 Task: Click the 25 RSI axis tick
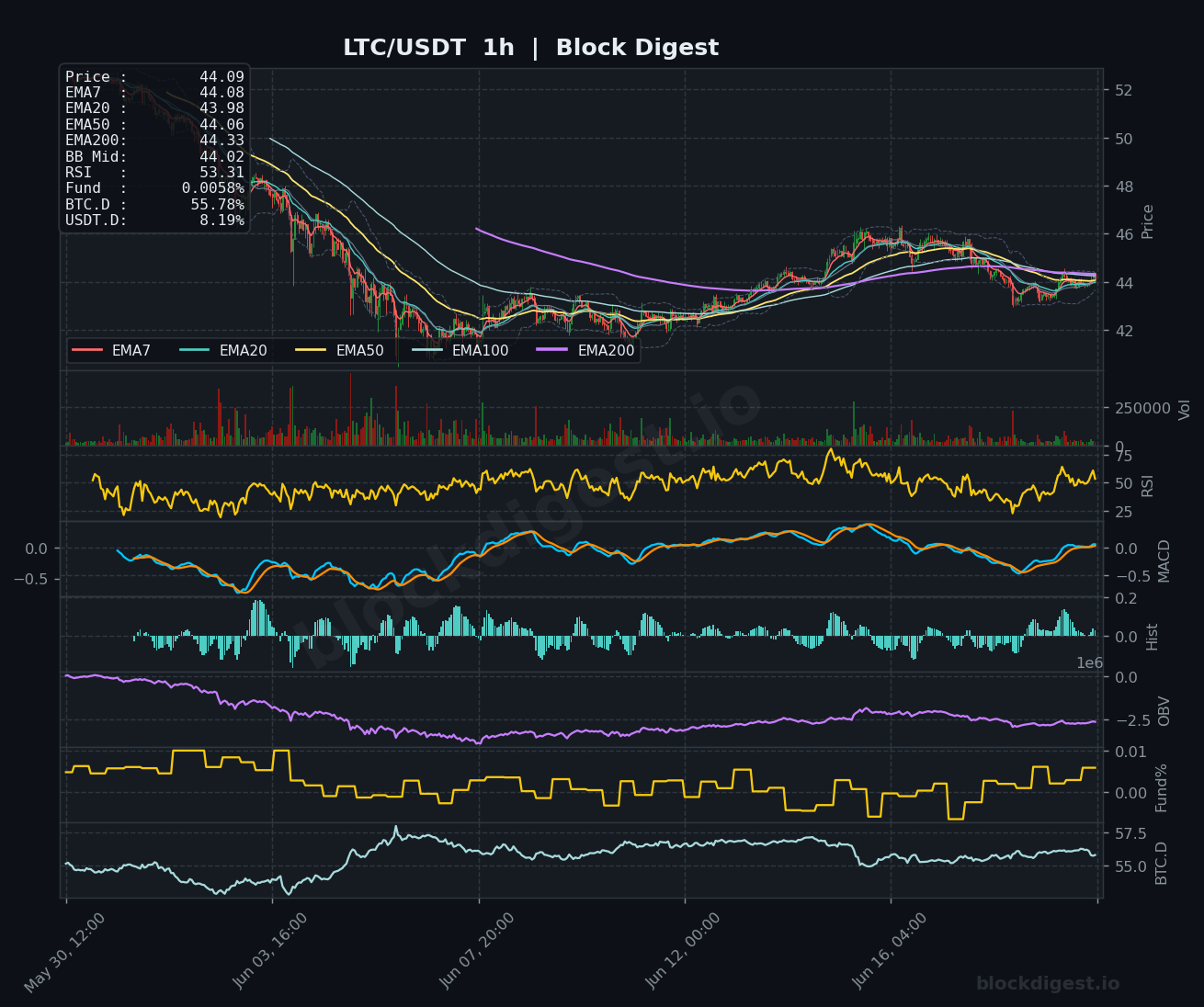click(1123, 512)
